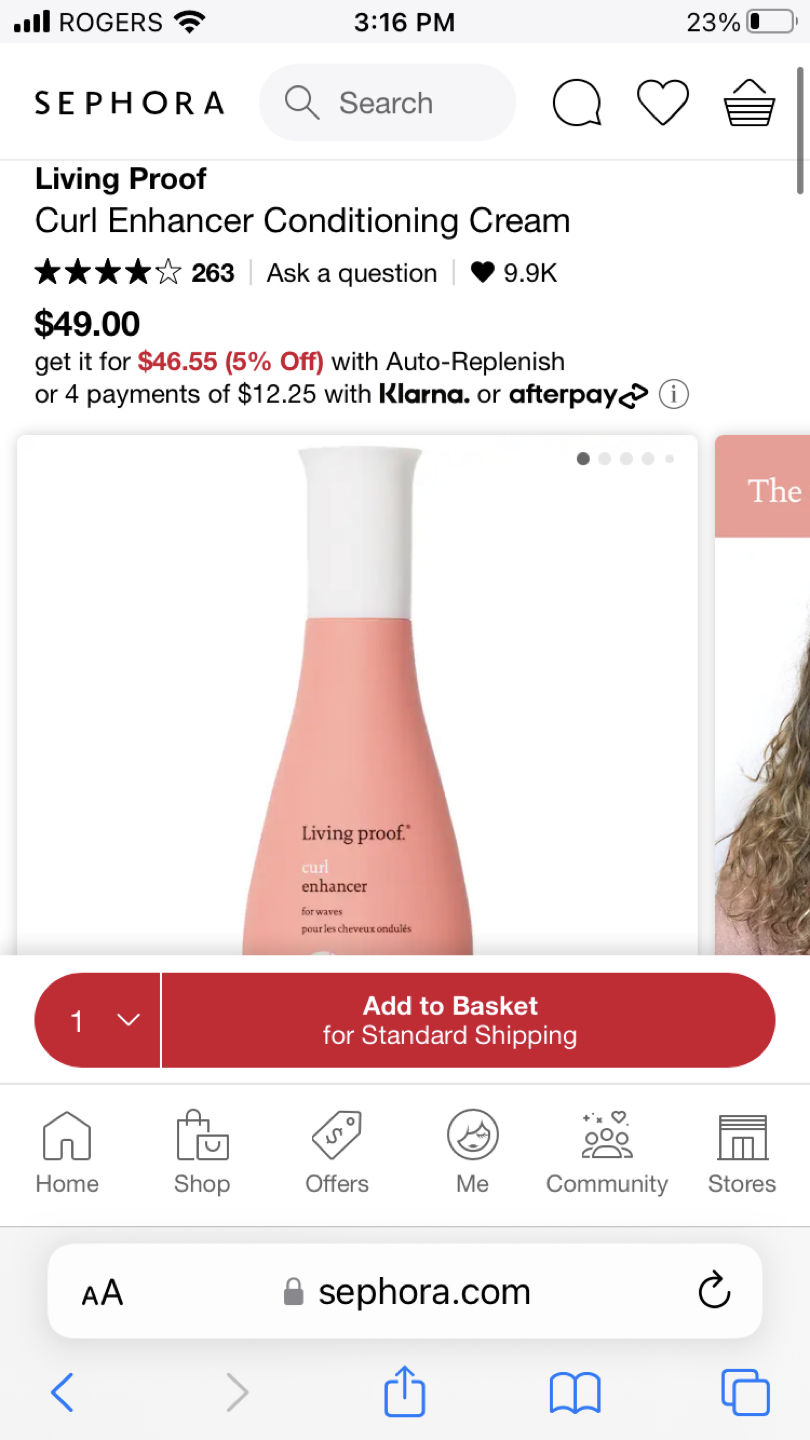
Task: Tap the Ask a question link
Action: coord(352,273)
